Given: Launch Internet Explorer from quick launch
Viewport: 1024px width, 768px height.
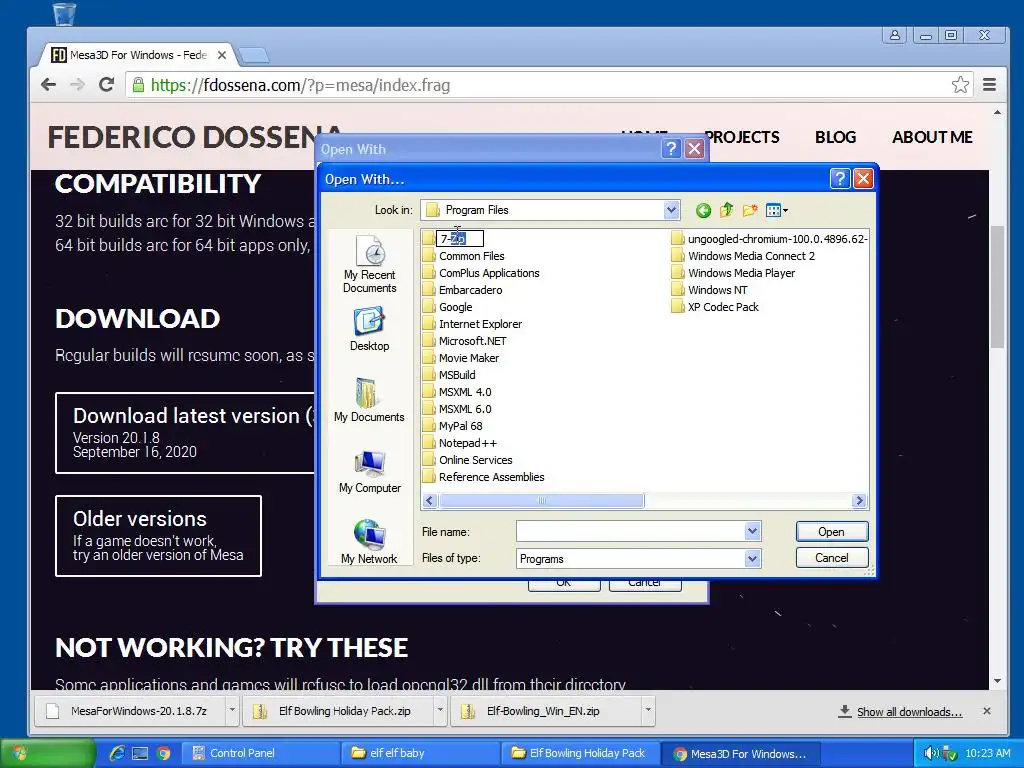Looking at the screenshot, I should tap(118, 753).
